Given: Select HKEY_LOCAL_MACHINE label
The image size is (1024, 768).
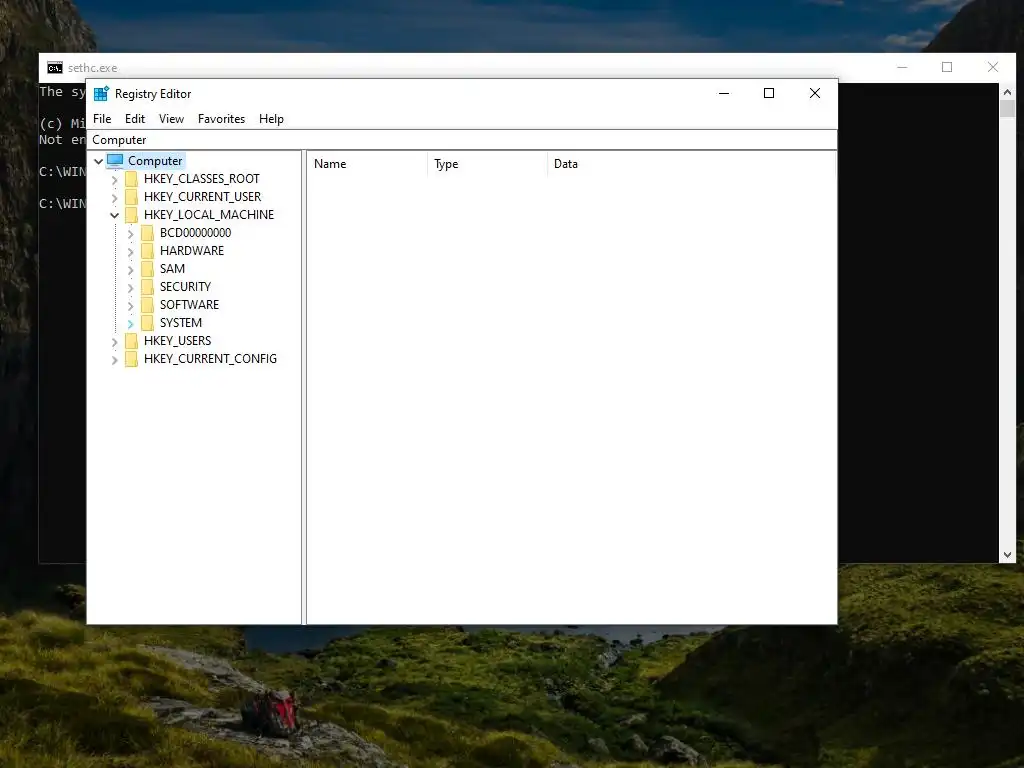Looking at the screenshot, I should click(209, 215).
